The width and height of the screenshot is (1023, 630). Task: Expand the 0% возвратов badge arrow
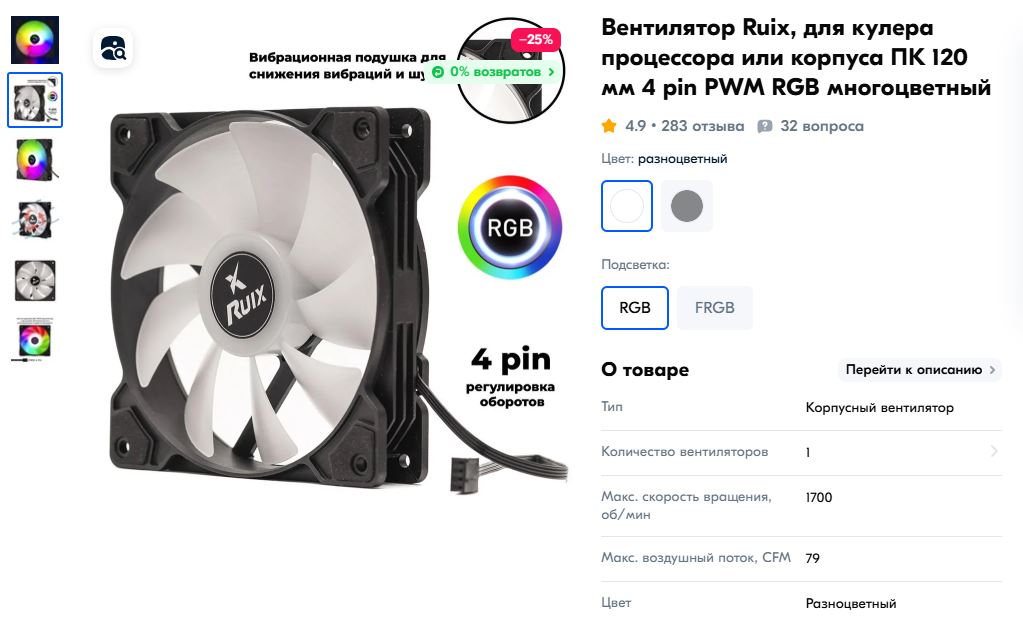(551, 72)
